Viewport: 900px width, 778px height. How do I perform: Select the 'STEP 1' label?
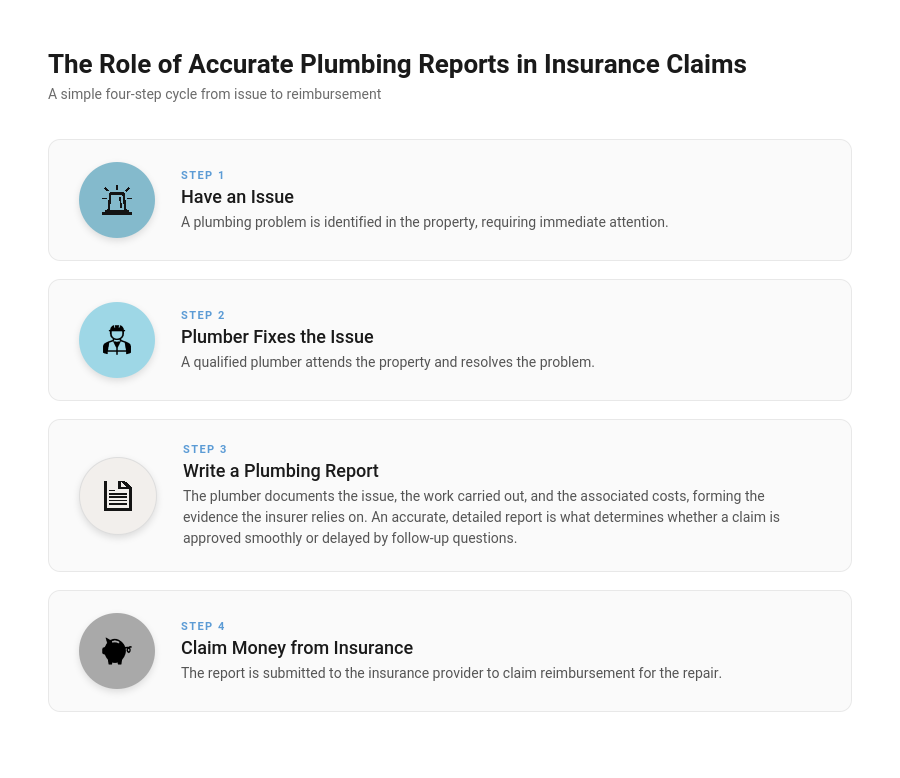point(203,175)
